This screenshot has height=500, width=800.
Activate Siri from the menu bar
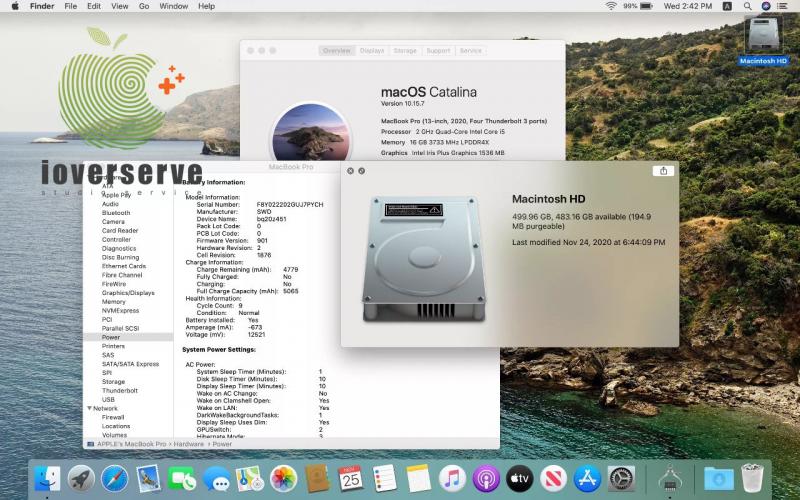(x=765, y=6)
